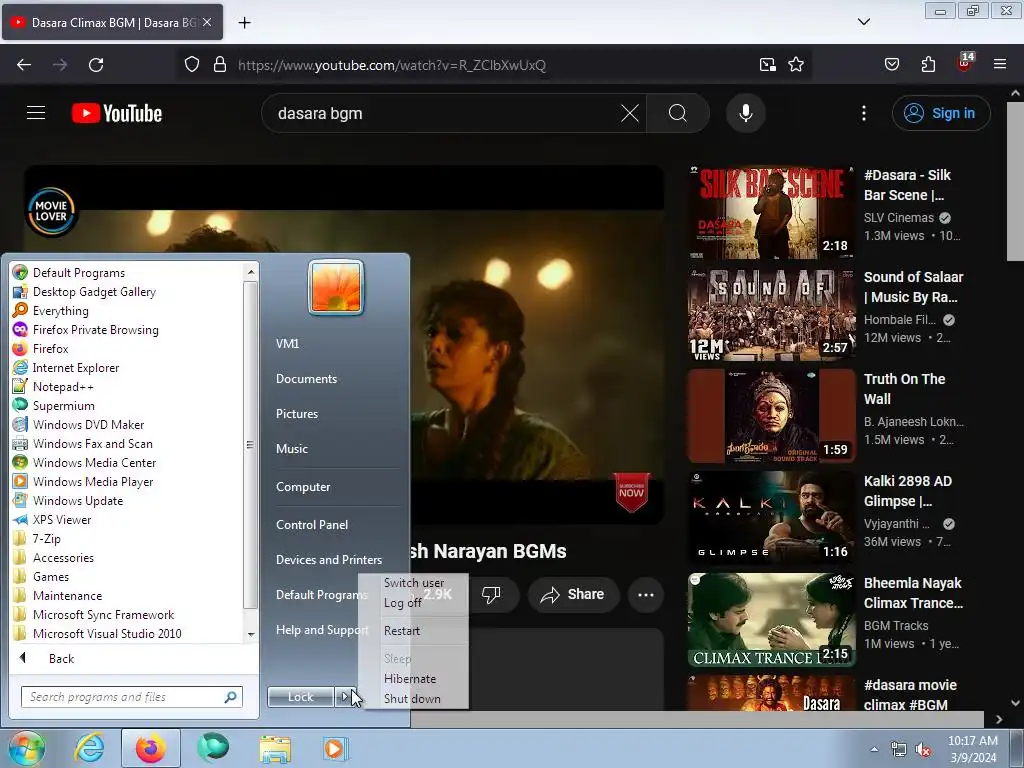Go back with the browser back arrow
The image size is (1024, 768).
point(24,65)
